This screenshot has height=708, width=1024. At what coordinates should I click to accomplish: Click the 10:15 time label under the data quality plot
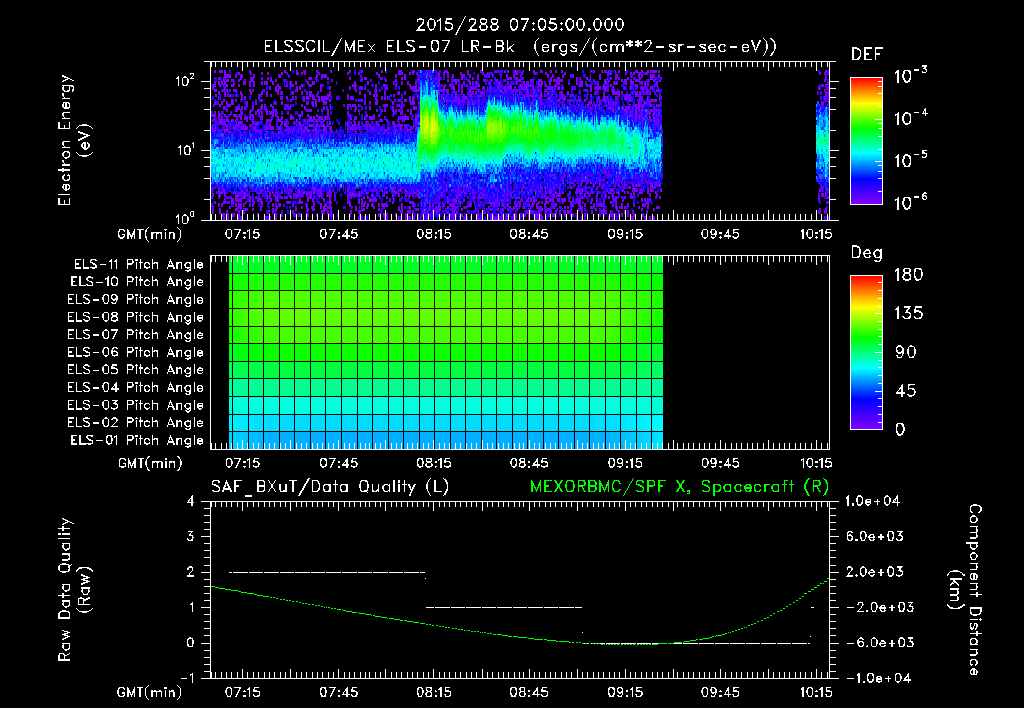(816, 691)
